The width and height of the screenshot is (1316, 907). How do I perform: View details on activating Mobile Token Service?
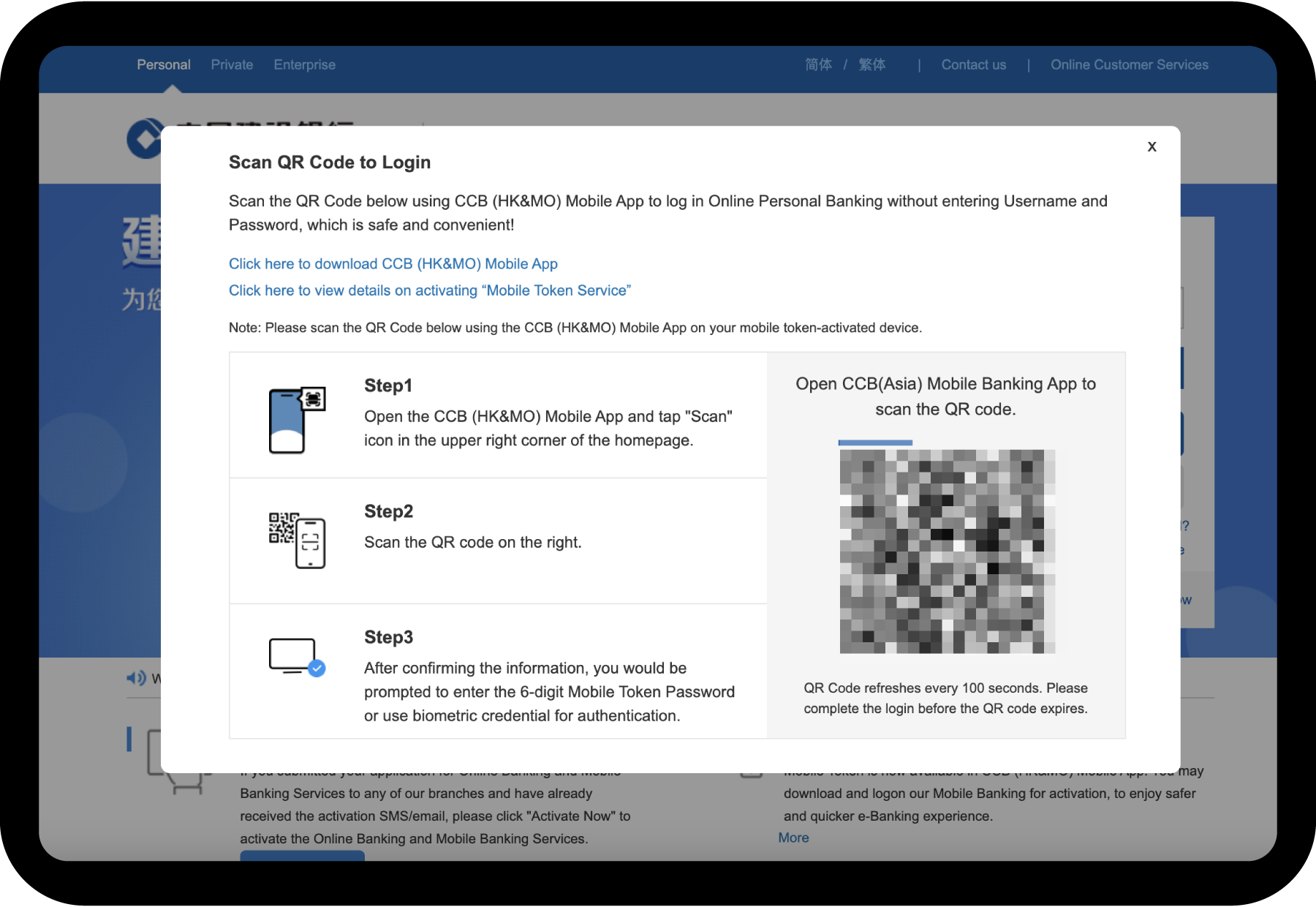point(429,290)
